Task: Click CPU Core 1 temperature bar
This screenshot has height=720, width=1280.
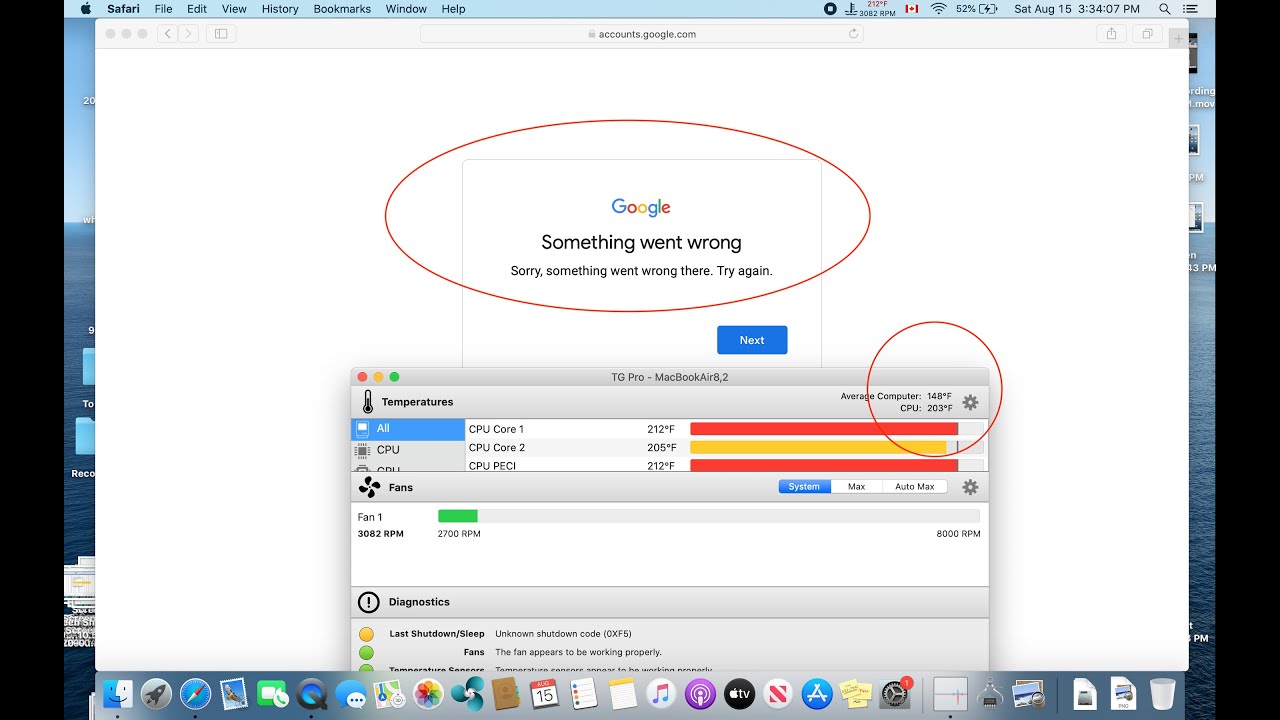Action: pyautogui.click(x=837, y=429)
